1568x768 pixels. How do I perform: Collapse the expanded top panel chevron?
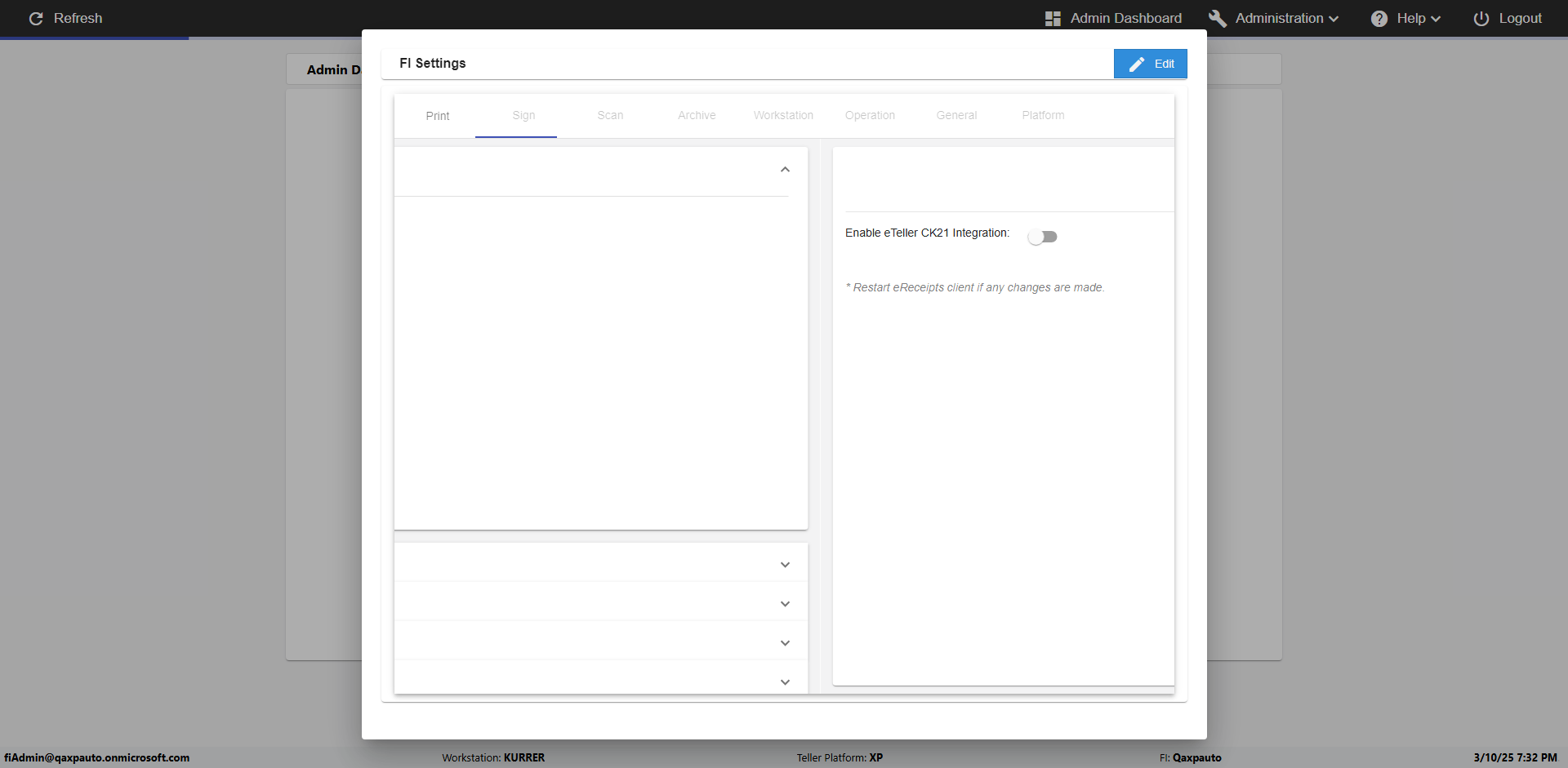(785, 170)
